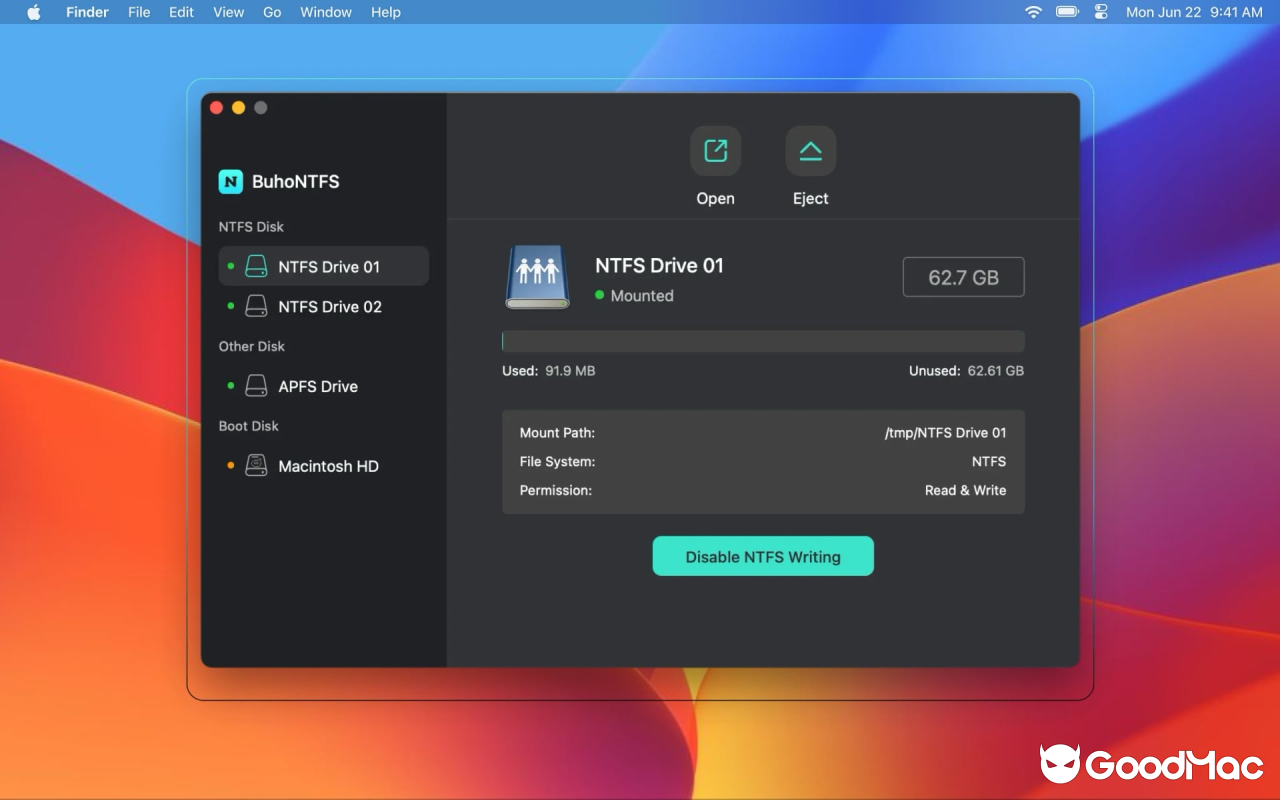Click the Open label under toolbar
Image resolution: width=1280 pixels, height=800 pixels.
(x=715, y=198)
